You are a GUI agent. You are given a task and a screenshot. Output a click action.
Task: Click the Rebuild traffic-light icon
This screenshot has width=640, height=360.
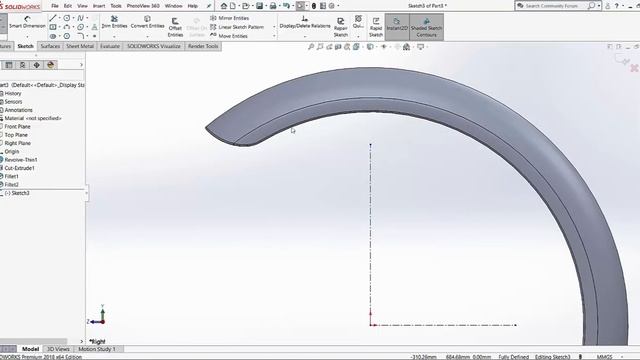point(314,6)
